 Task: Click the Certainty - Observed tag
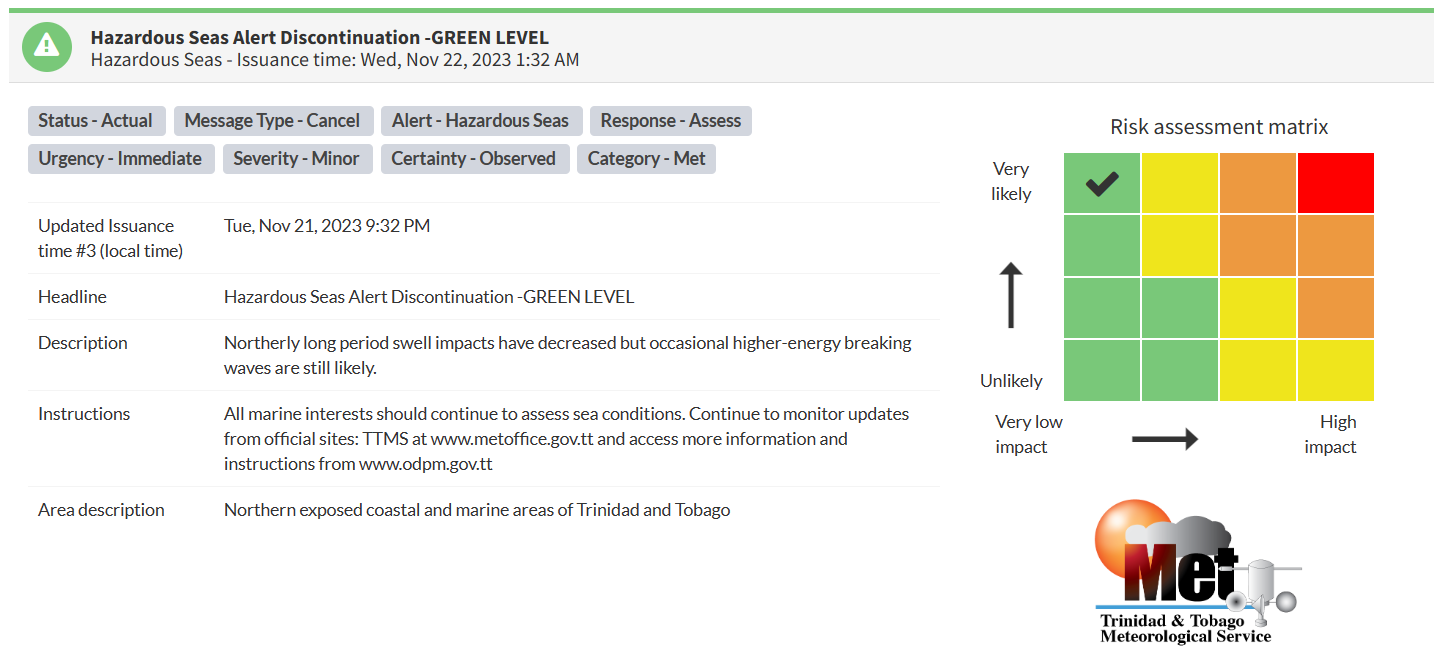pyautogui.click(x=473, y=159)
